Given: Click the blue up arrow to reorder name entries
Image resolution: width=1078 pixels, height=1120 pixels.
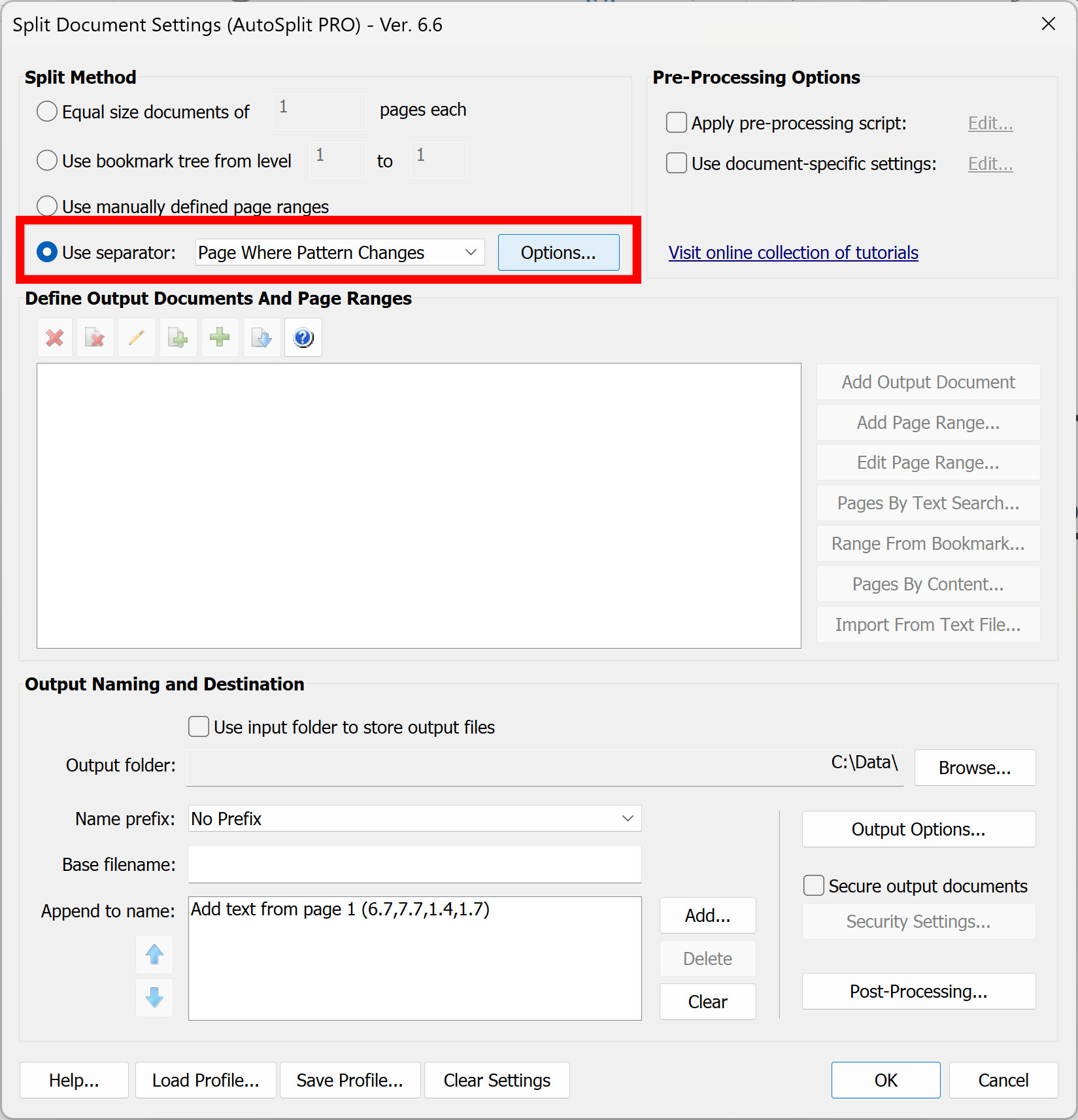Looking at the screenshot, I should (154, 955).
